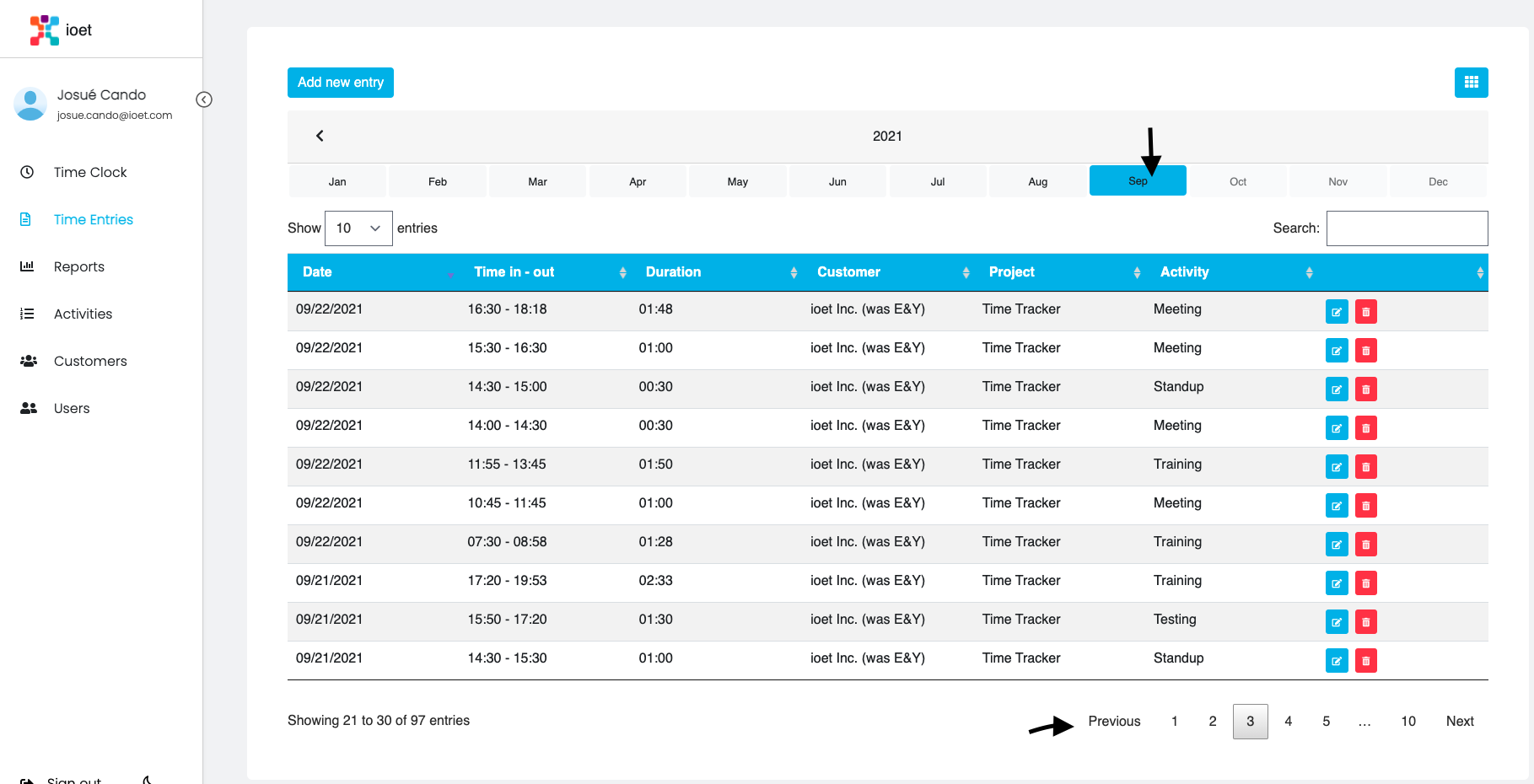Sort table by Project column
The image size is (1534, 784).
pyautogui.click(x=1059, y=272)
